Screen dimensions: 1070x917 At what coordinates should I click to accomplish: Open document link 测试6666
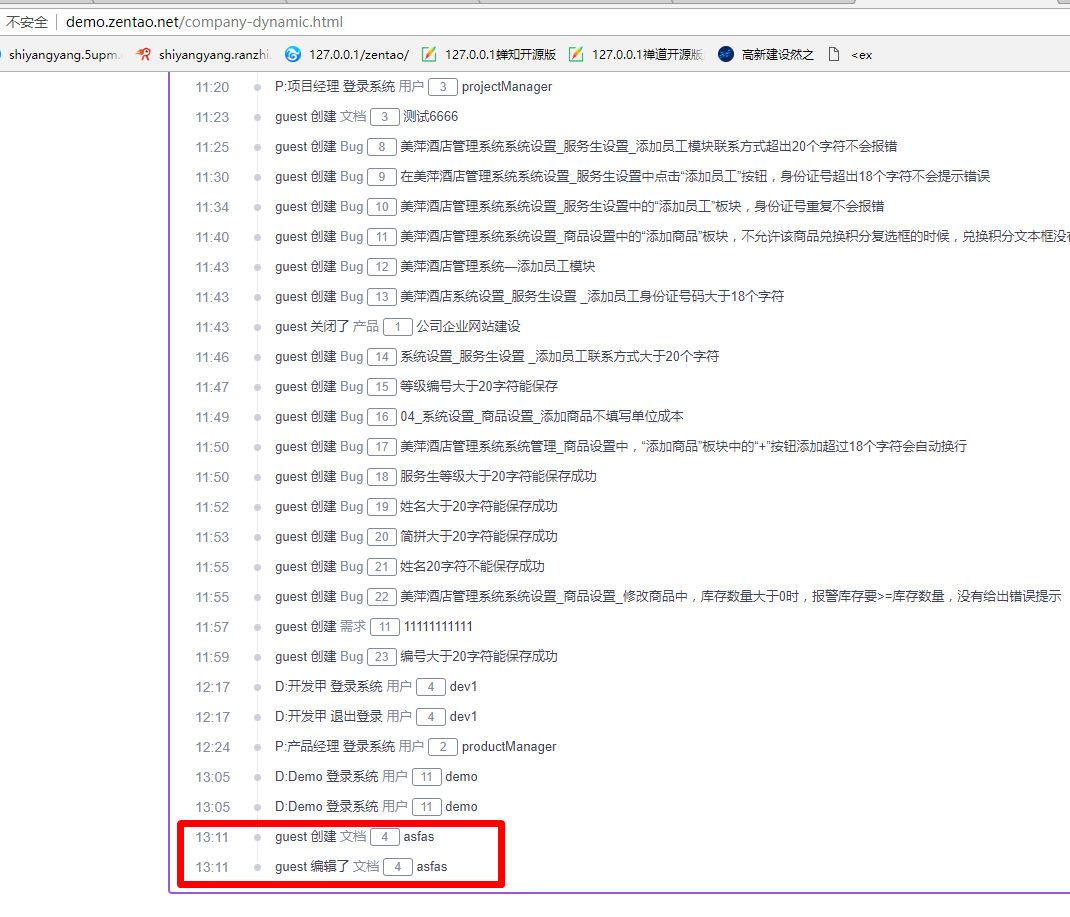(x=431, y=117)
